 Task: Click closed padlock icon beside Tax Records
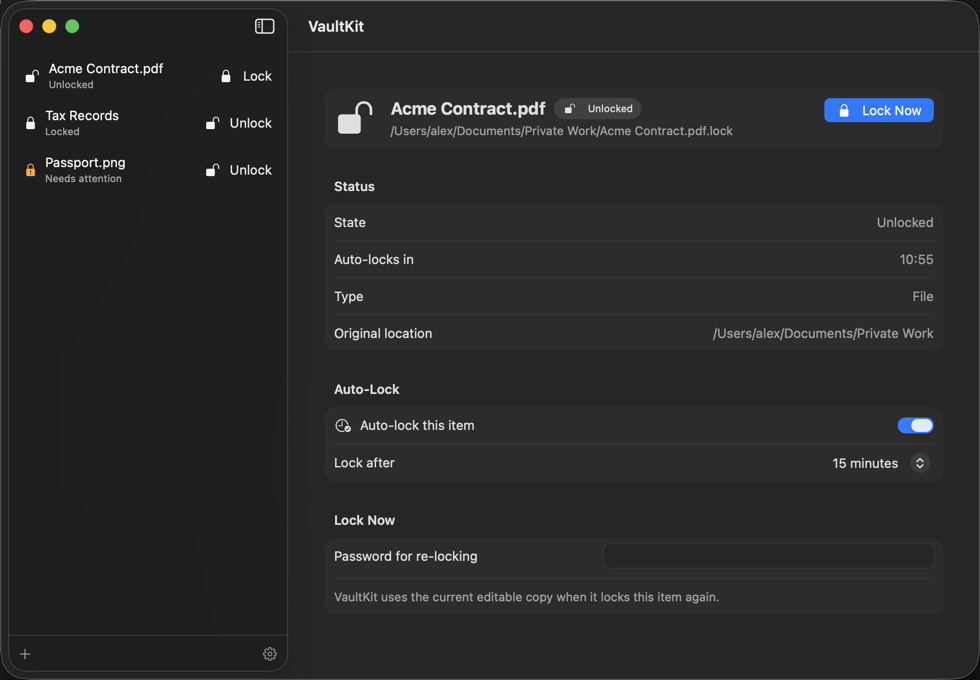[30, 123]
